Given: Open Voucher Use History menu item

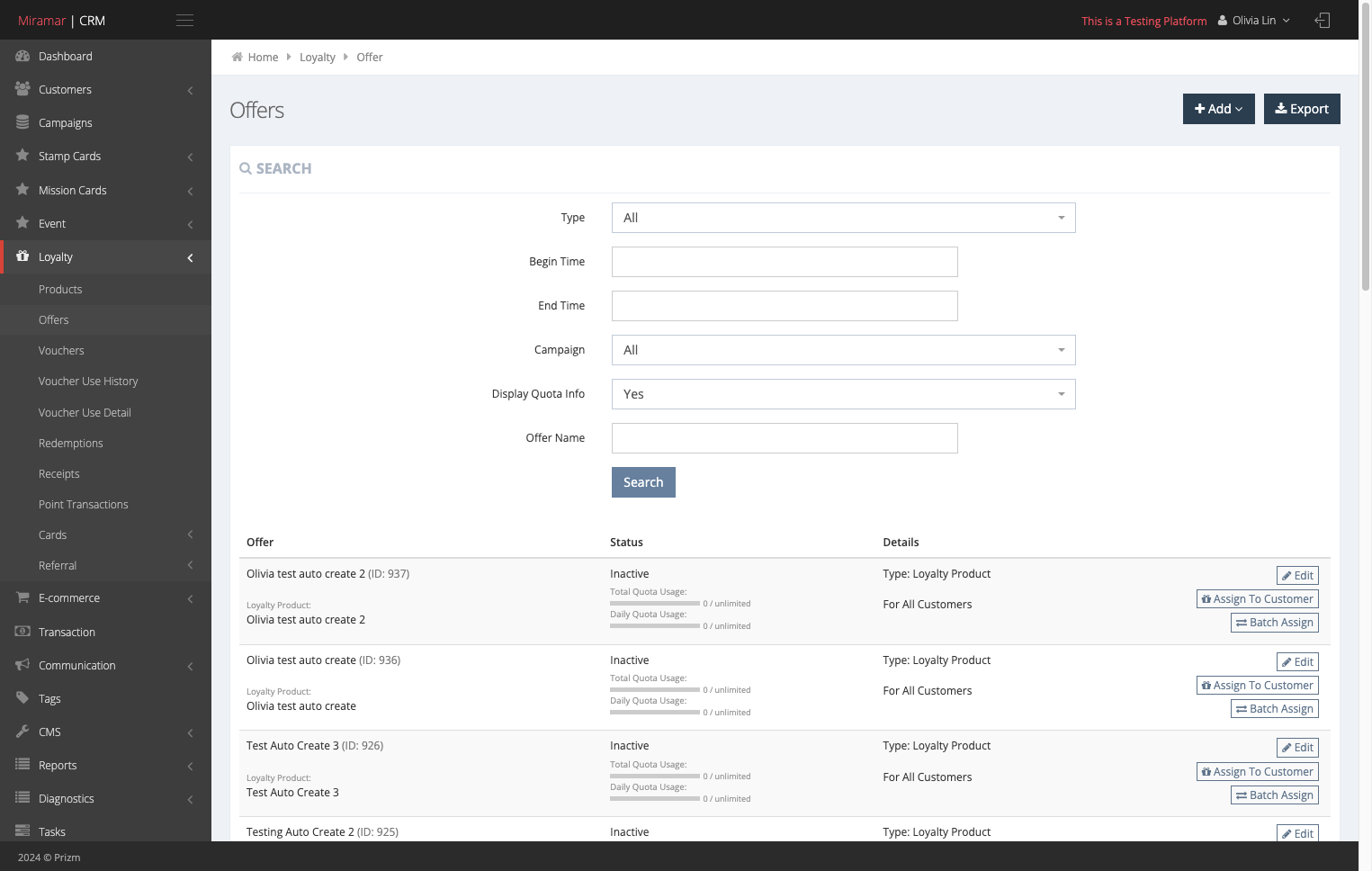Looking at the screenshot, I should (88, 381).
